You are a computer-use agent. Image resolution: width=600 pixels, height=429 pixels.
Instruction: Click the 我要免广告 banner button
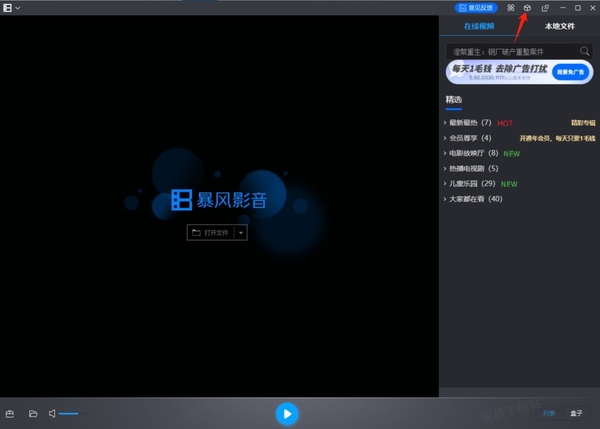click(568, 71)
